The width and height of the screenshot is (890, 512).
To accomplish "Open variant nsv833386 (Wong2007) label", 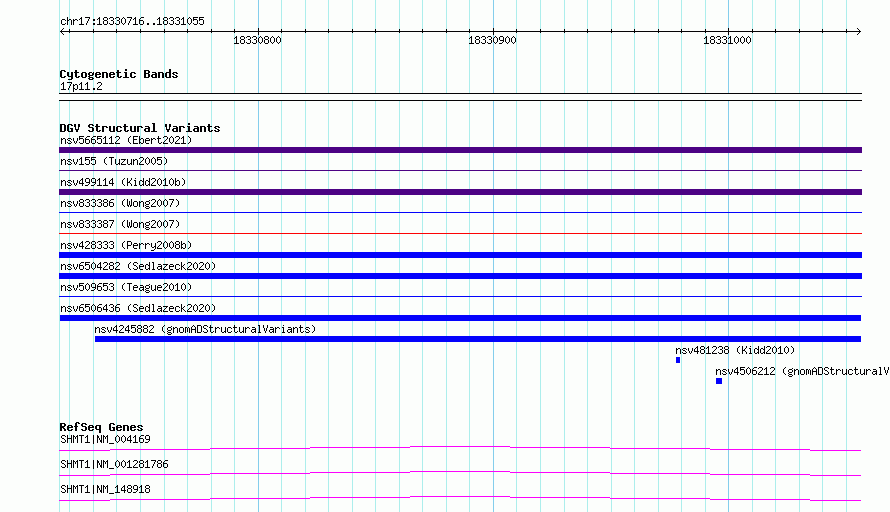I will pos(120,203).
